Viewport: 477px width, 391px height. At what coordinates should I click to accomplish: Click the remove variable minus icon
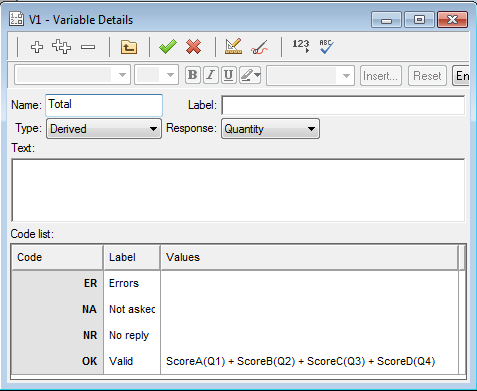point(88,47)
